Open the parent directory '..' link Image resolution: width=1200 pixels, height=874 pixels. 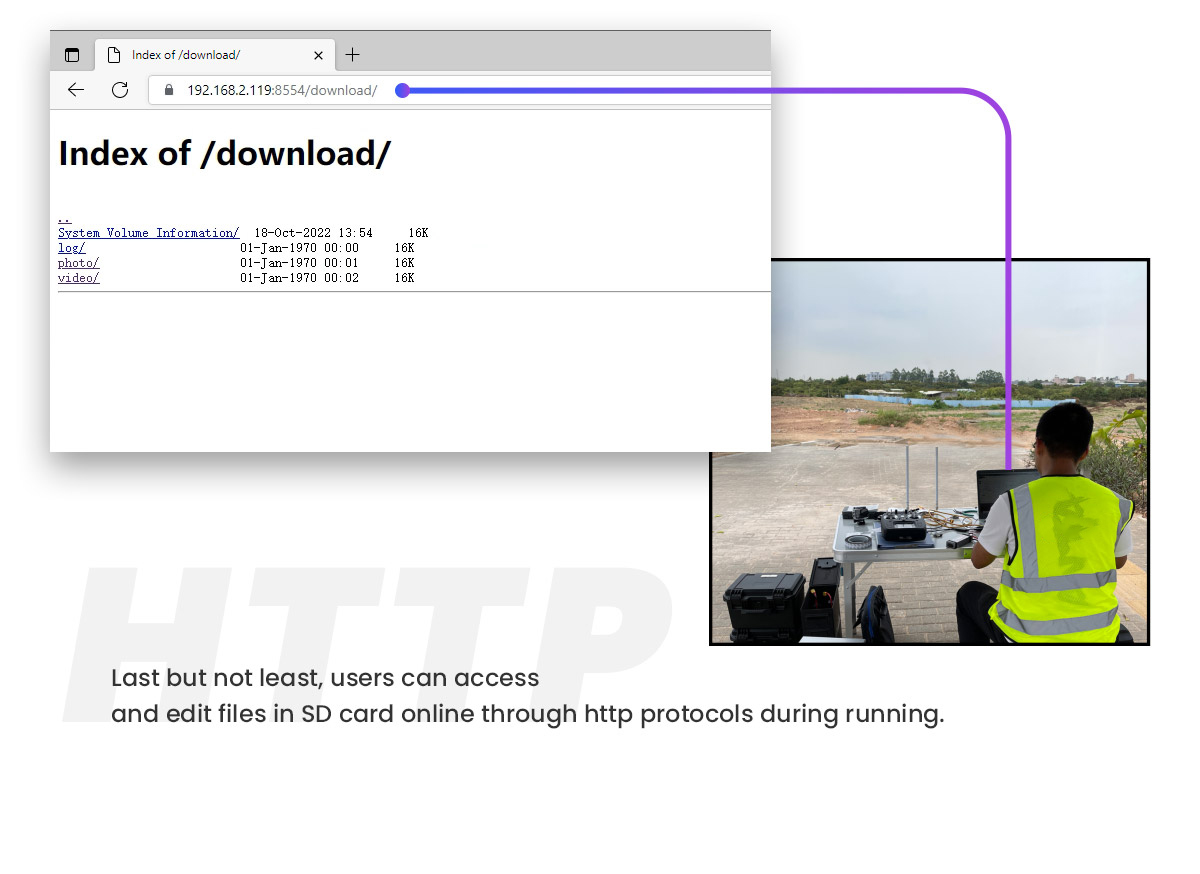64,218
